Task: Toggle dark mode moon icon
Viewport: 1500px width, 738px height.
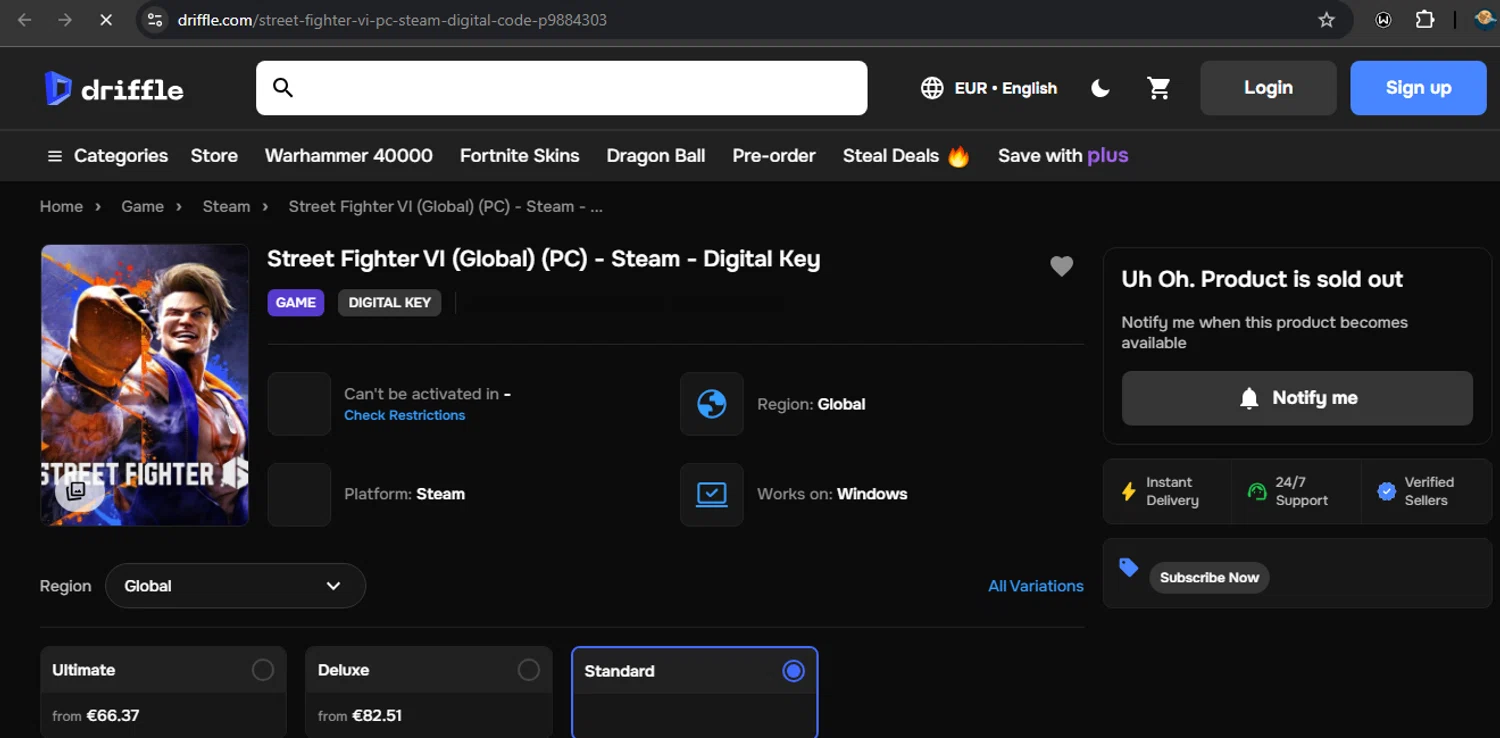Action: (x=1100, y=88)
